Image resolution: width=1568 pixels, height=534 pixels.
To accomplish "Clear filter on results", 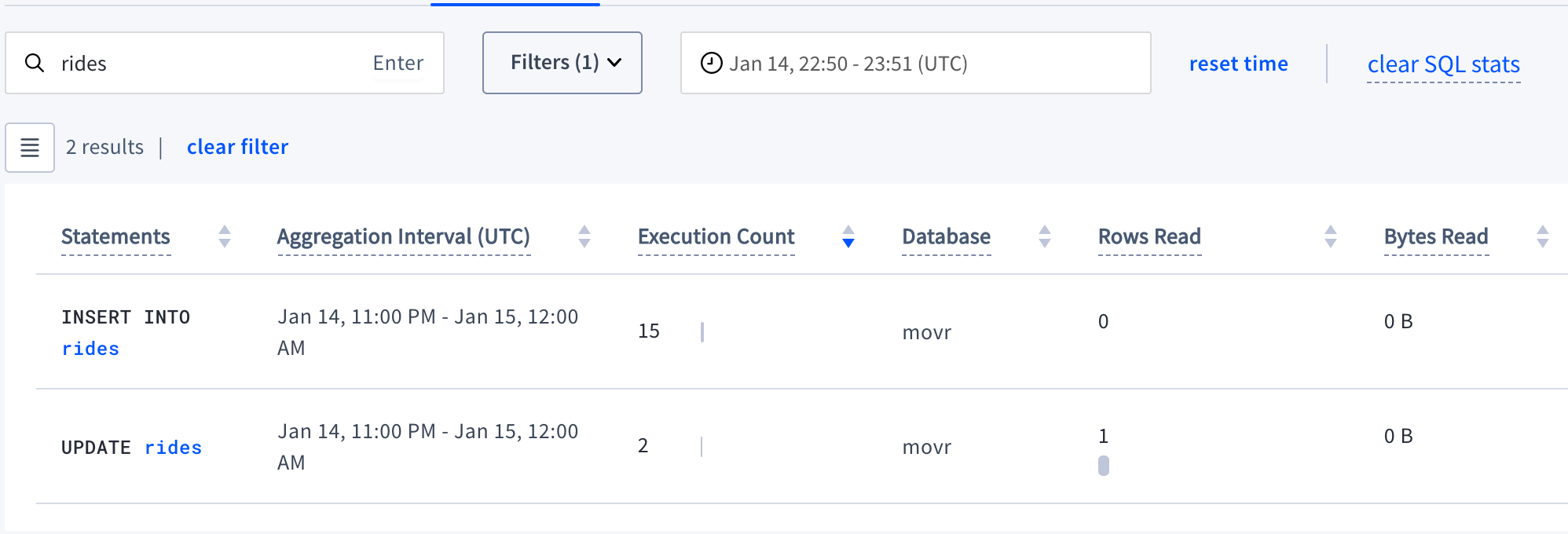I will tap(237, 147).
